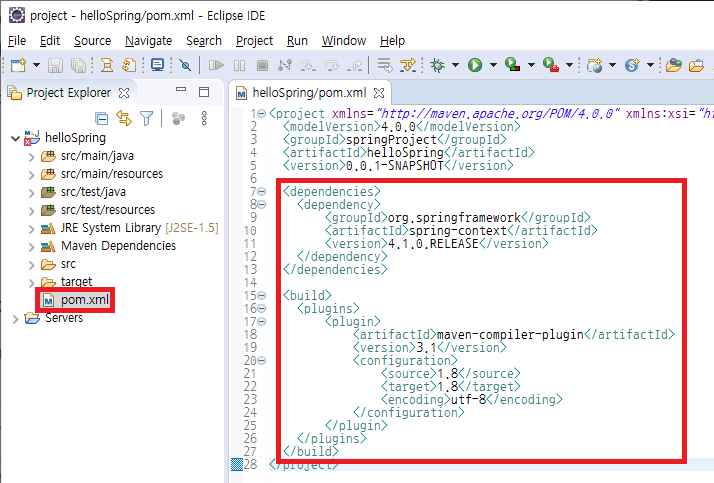
Task: Click the Coverage run icon
Action: (x=513, y=65)
